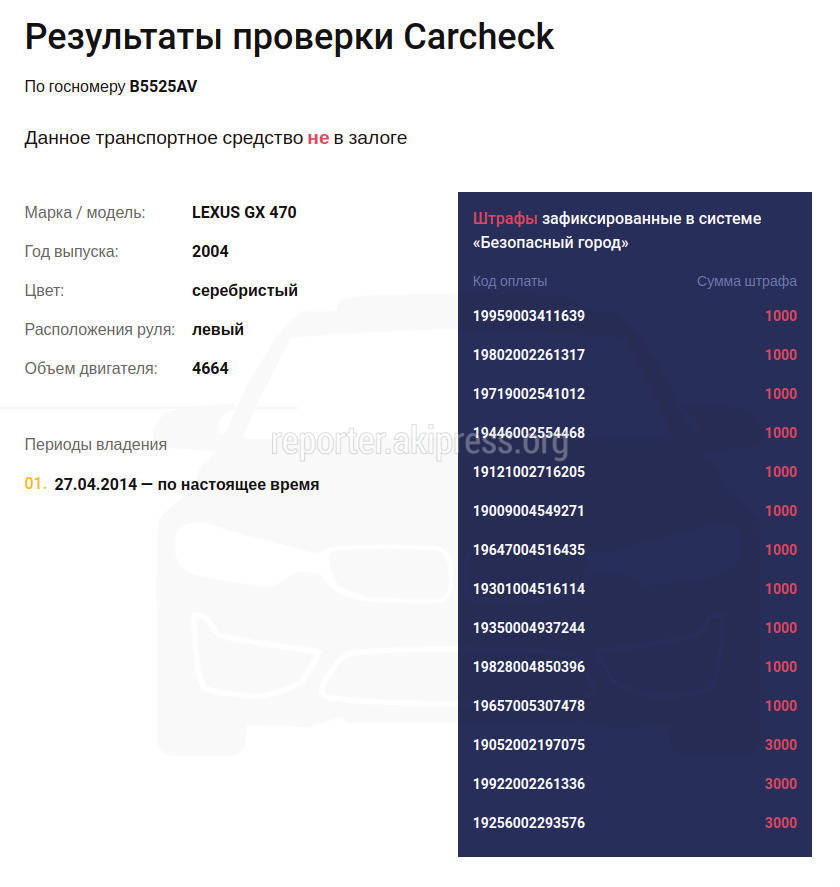Click payment code 19301004516114
The width and height of the screenshot is (840, 887).
point(529,589)
